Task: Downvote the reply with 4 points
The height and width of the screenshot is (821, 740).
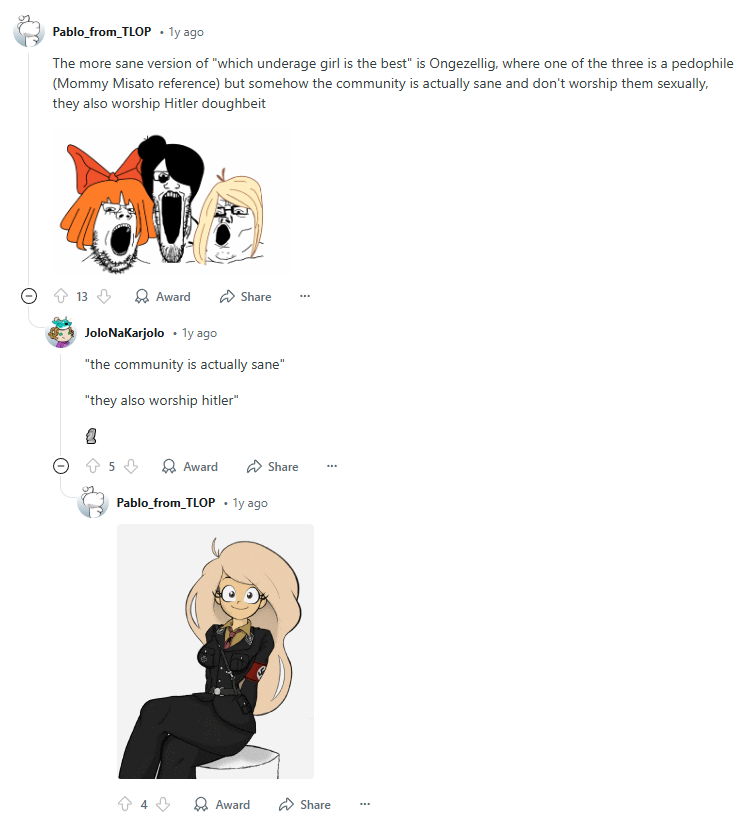Action: [x=163, y=804]
